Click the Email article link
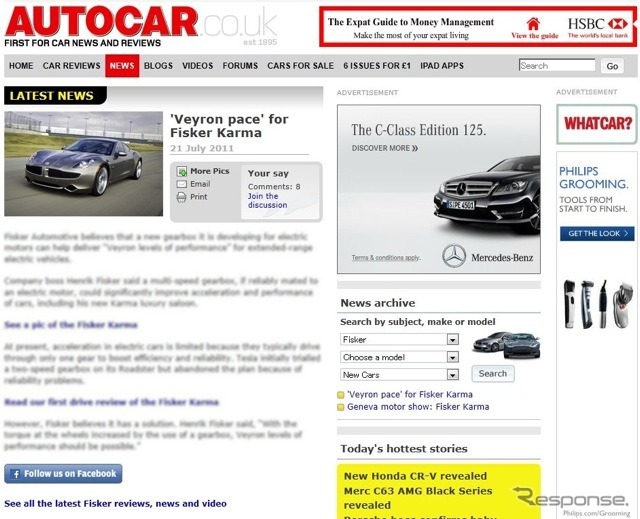This screenshot has height=519, width=640. (200, 184)
